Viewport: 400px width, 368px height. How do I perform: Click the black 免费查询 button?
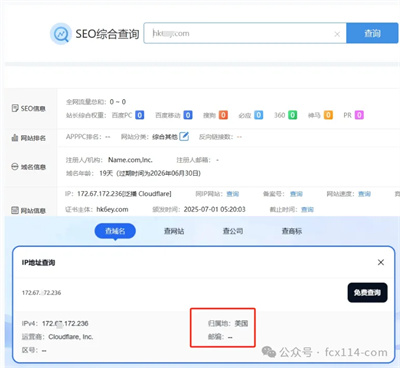pyautogui.click(x=367, y=293)
